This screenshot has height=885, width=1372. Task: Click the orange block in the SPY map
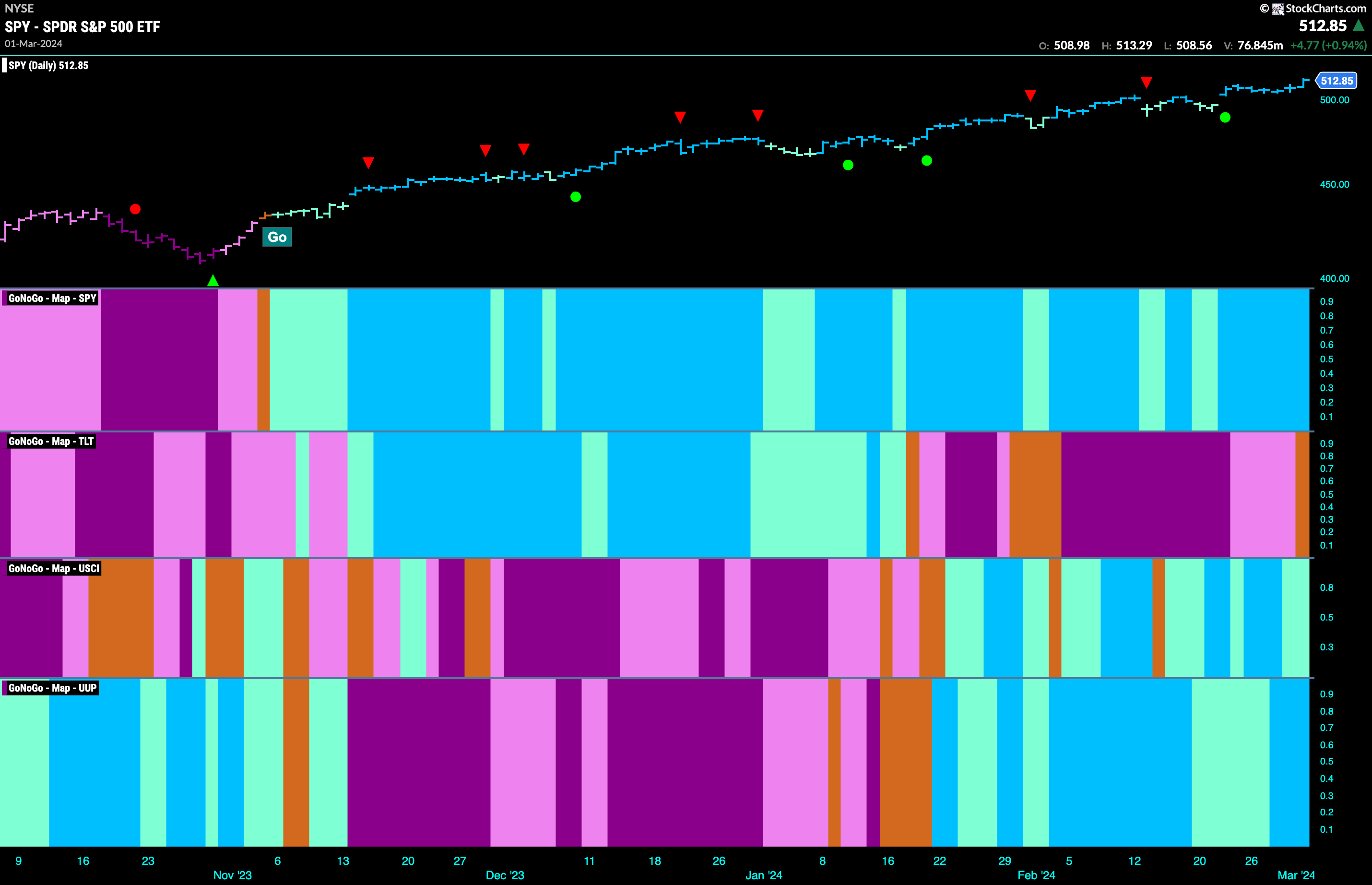(x=263, y=360)
